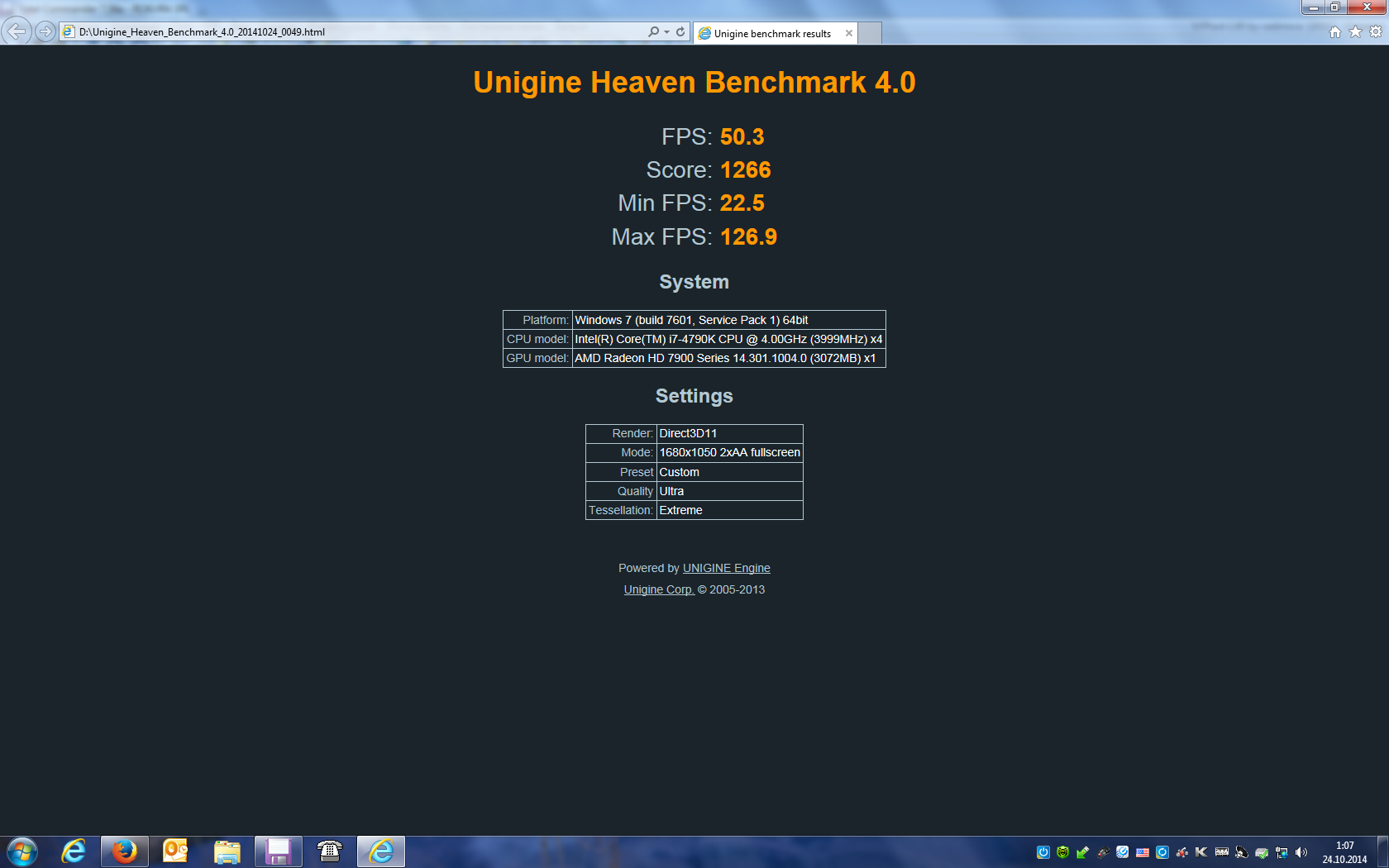Open the address bar autocomplete dropdown arrow
This screenshot has height=868, width=1389.
click(x=666, y=31)
